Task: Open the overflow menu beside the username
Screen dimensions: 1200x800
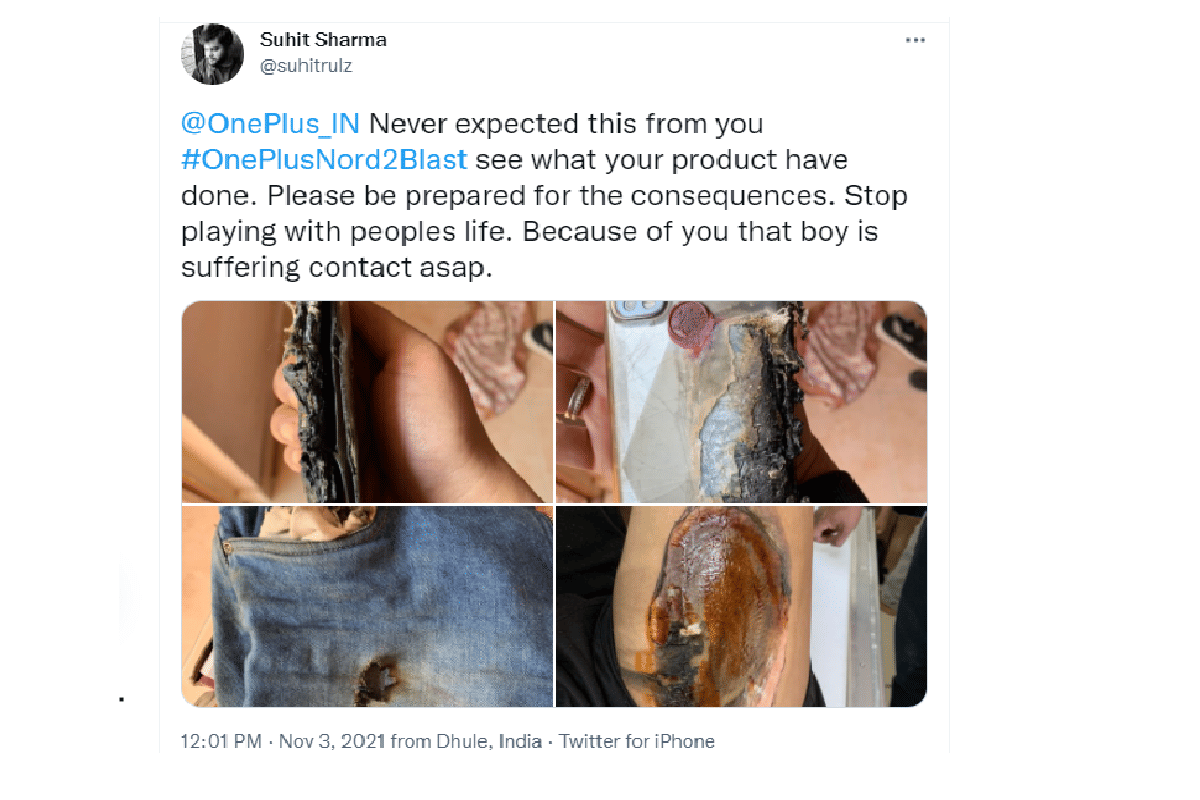Action: [x=915, y=40]
